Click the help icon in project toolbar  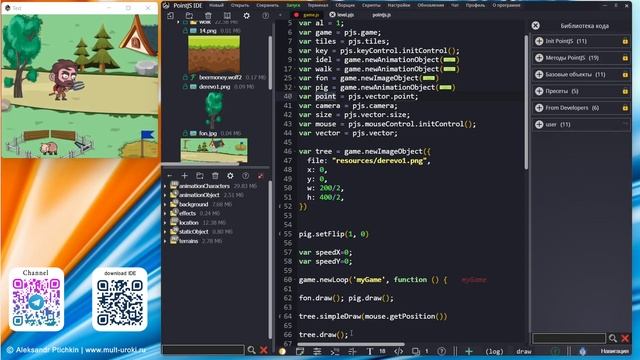[x=266, y=16]
